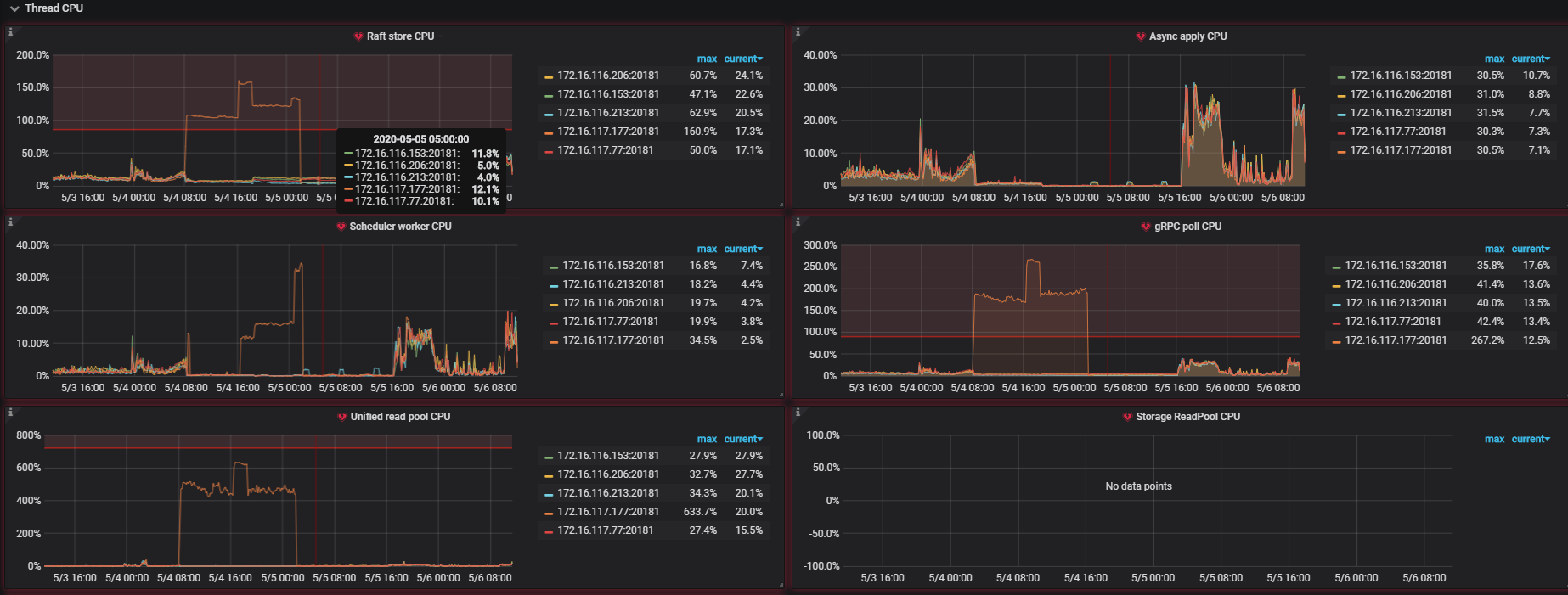
Task: Toggle series 172.16.117.177:20181 in Raft store legend
Action: pyautogui.click(x=608, y=132)
